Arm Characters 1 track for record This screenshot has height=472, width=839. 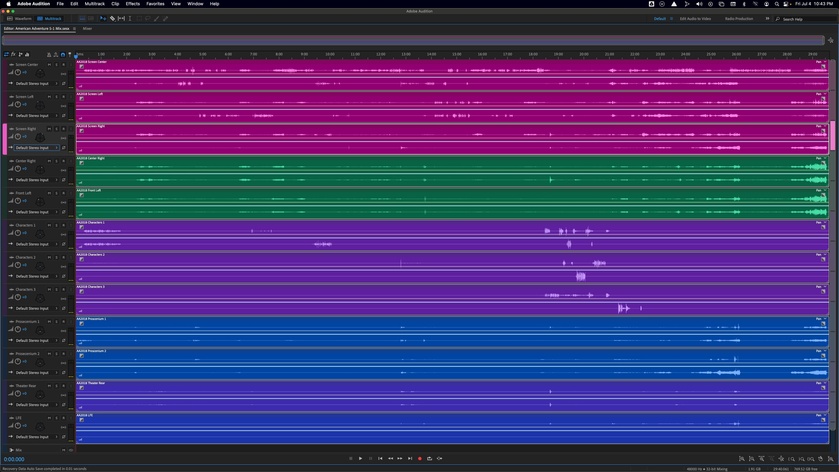[x=64, y=225]
